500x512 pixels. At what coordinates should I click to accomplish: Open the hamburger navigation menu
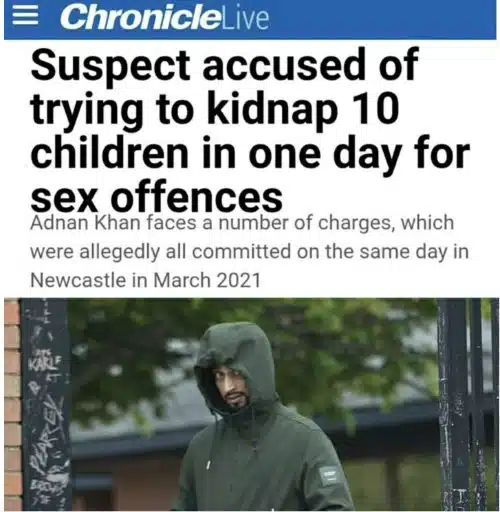pyautogui.click(x=25, y=17)
